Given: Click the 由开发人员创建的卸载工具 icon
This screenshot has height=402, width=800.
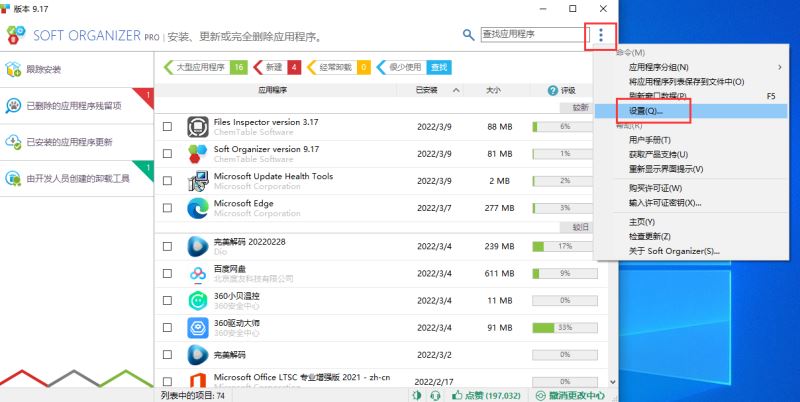Looking at the screenshot, I should (13, 179).
